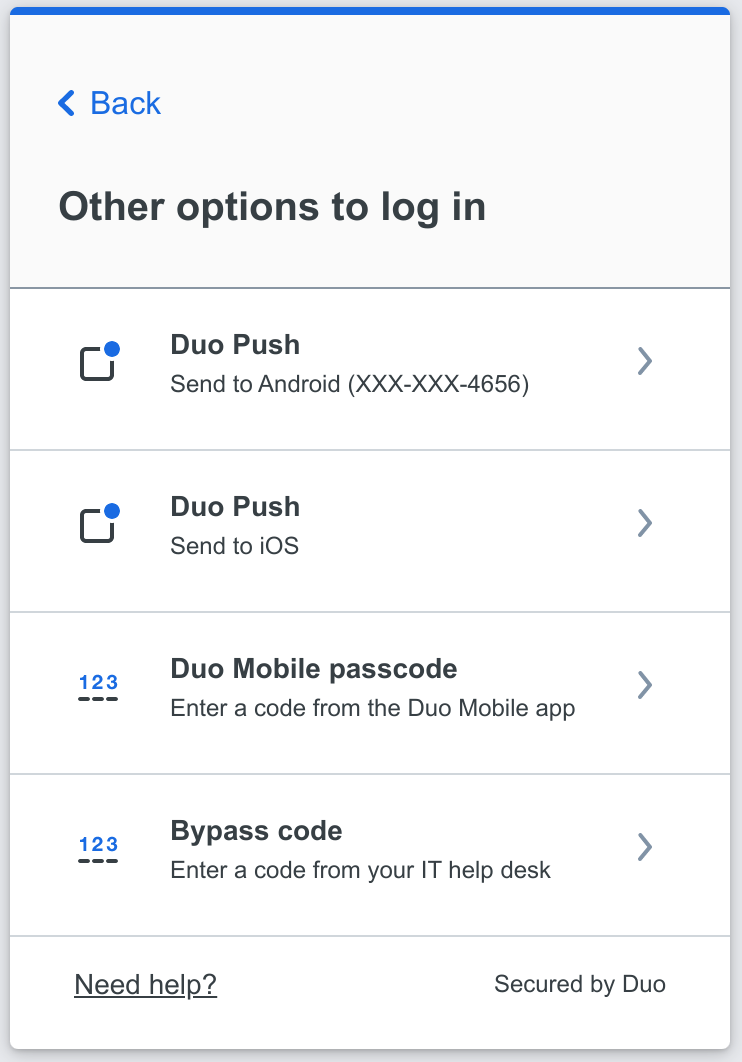The width and height of the screenshot is (742, 1062).
Task: Click the Back chevron arrow icon
Action: (x=66, y=104)
